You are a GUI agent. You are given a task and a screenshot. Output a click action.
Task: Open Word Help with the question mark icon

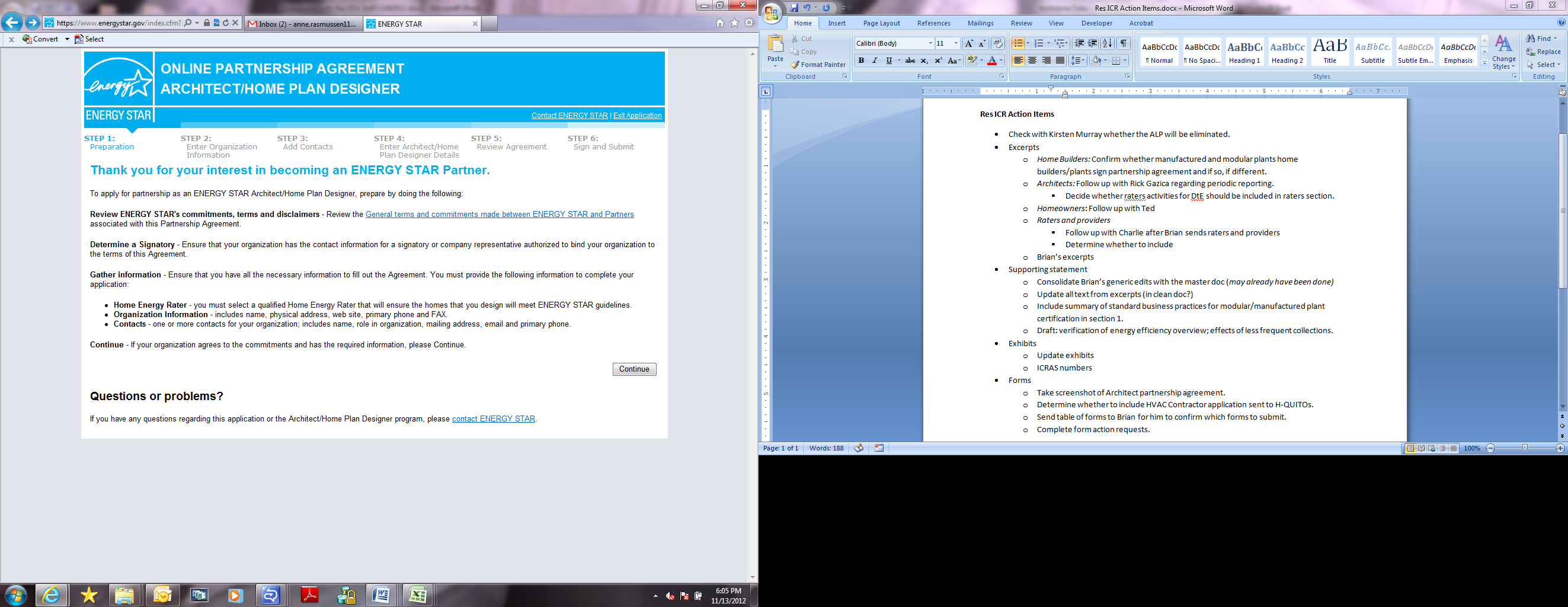point(1561,23)
